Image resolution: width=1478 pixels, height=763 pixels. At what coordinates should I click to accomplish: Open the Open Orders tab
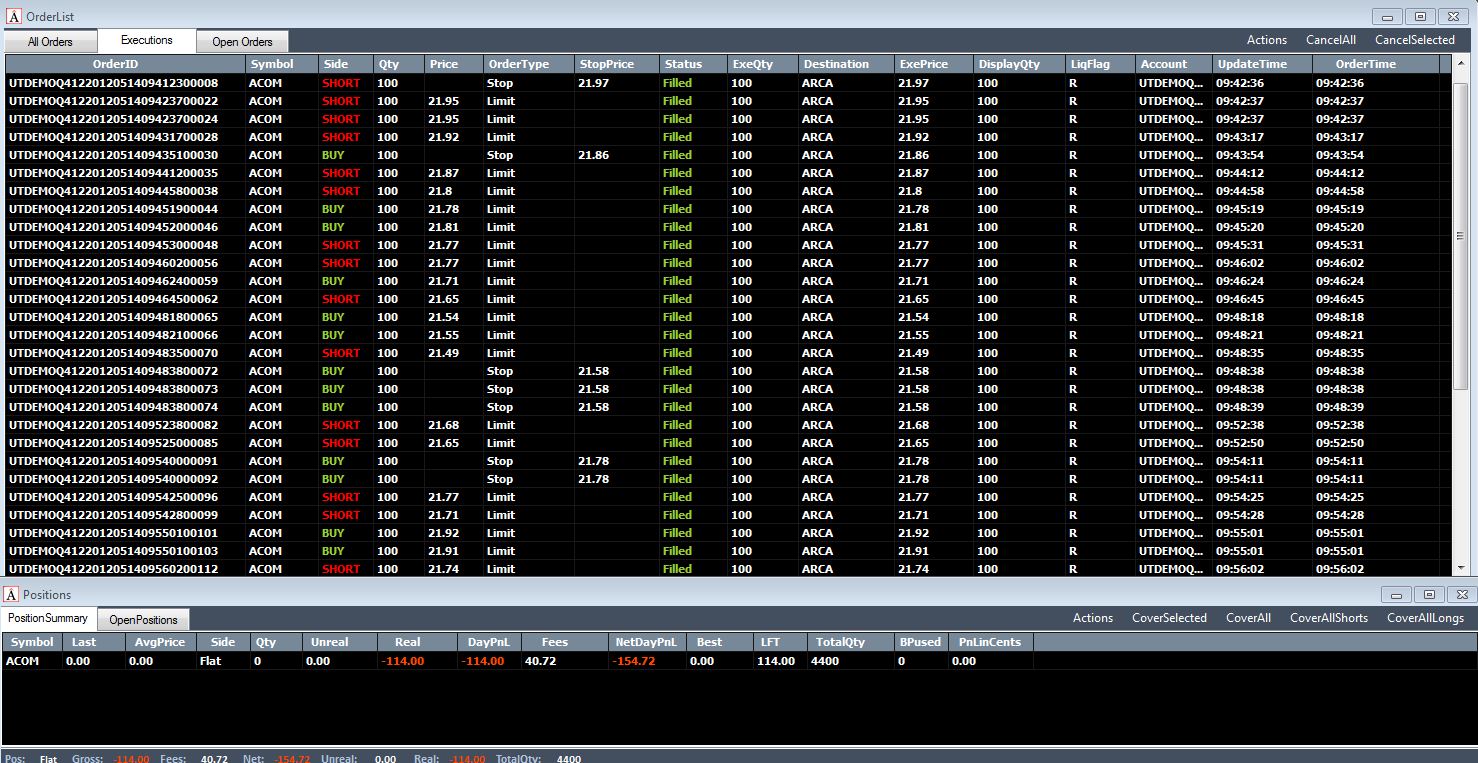click(x=242, y=42)
